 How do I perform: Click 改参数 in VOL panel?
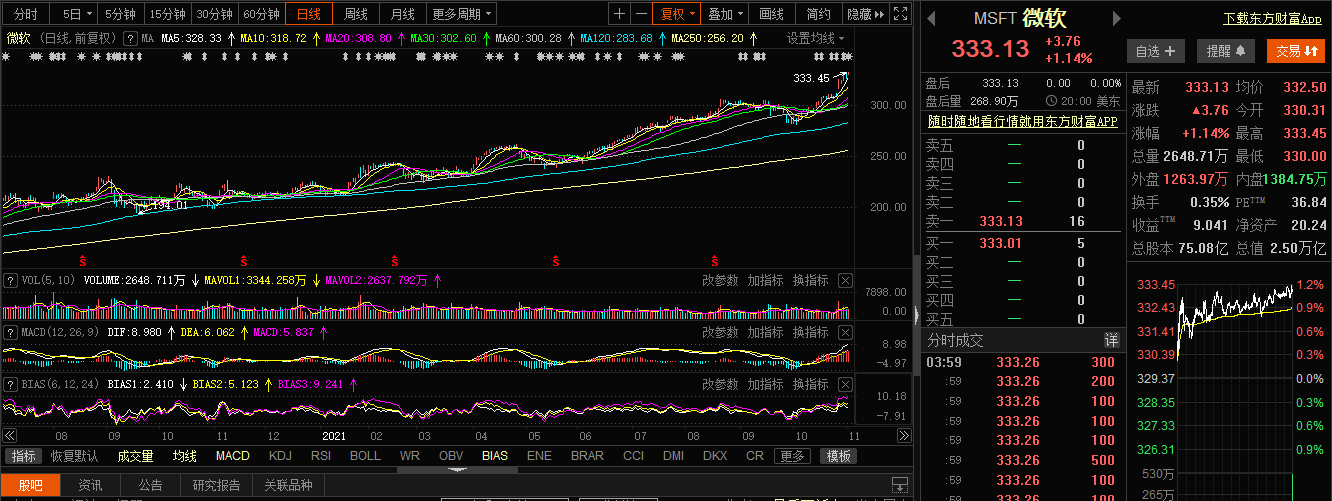click(x=720, y=280)
